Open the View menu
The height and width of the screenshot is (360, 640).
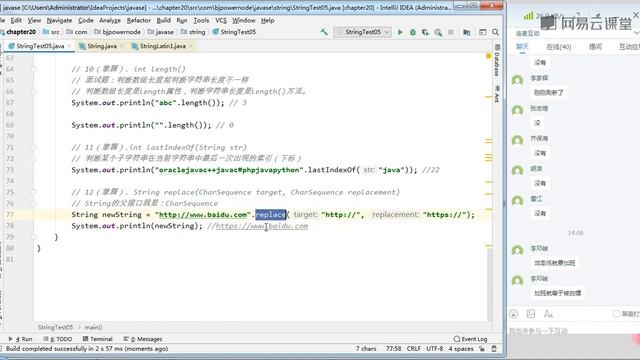(x=34, y=20)
